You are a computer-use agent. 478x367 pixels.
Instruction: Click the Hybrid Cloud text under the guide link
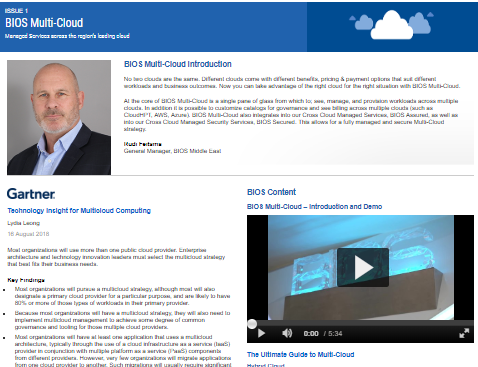tap(266, 365)
